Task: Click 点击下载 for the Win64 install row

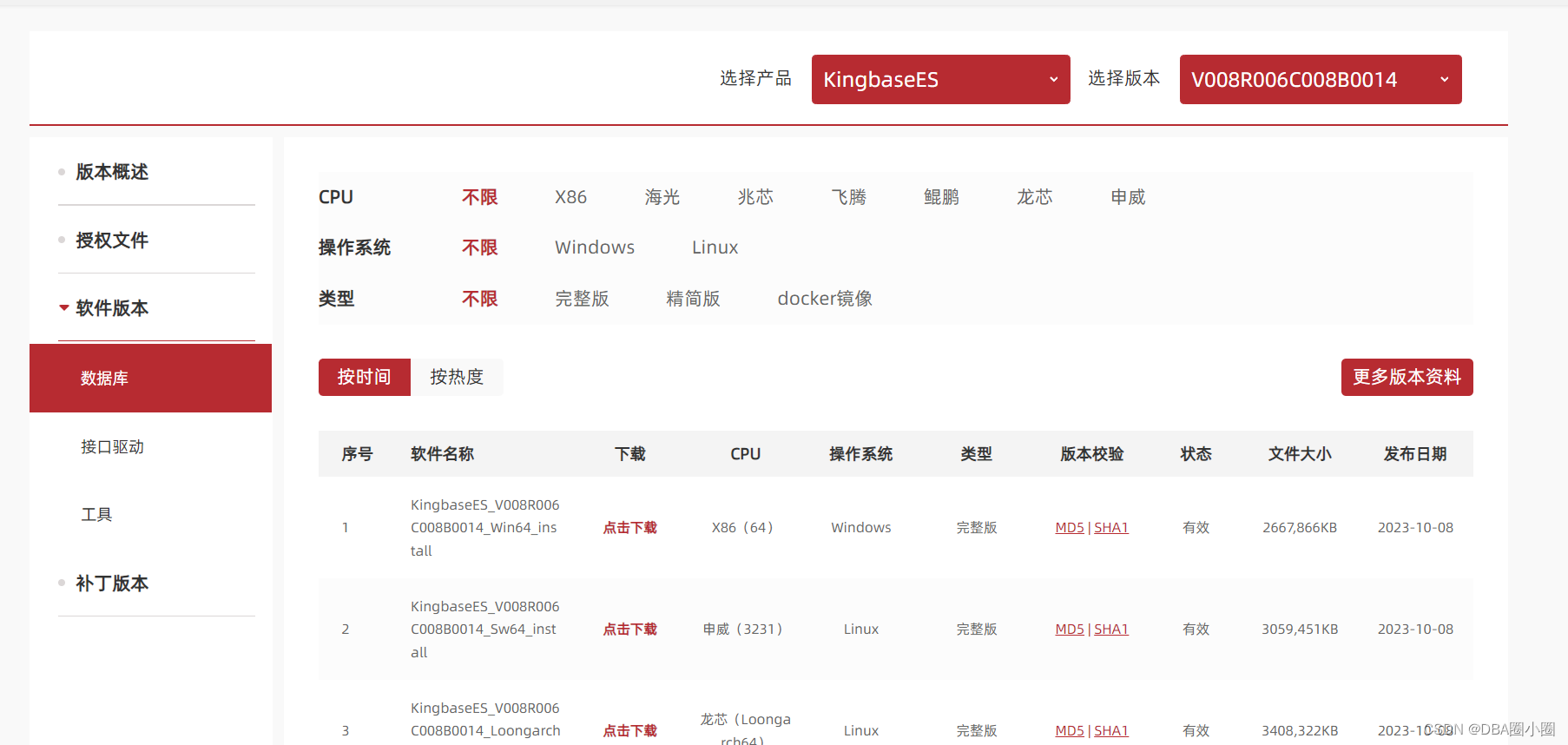Action: click(629, 528)
